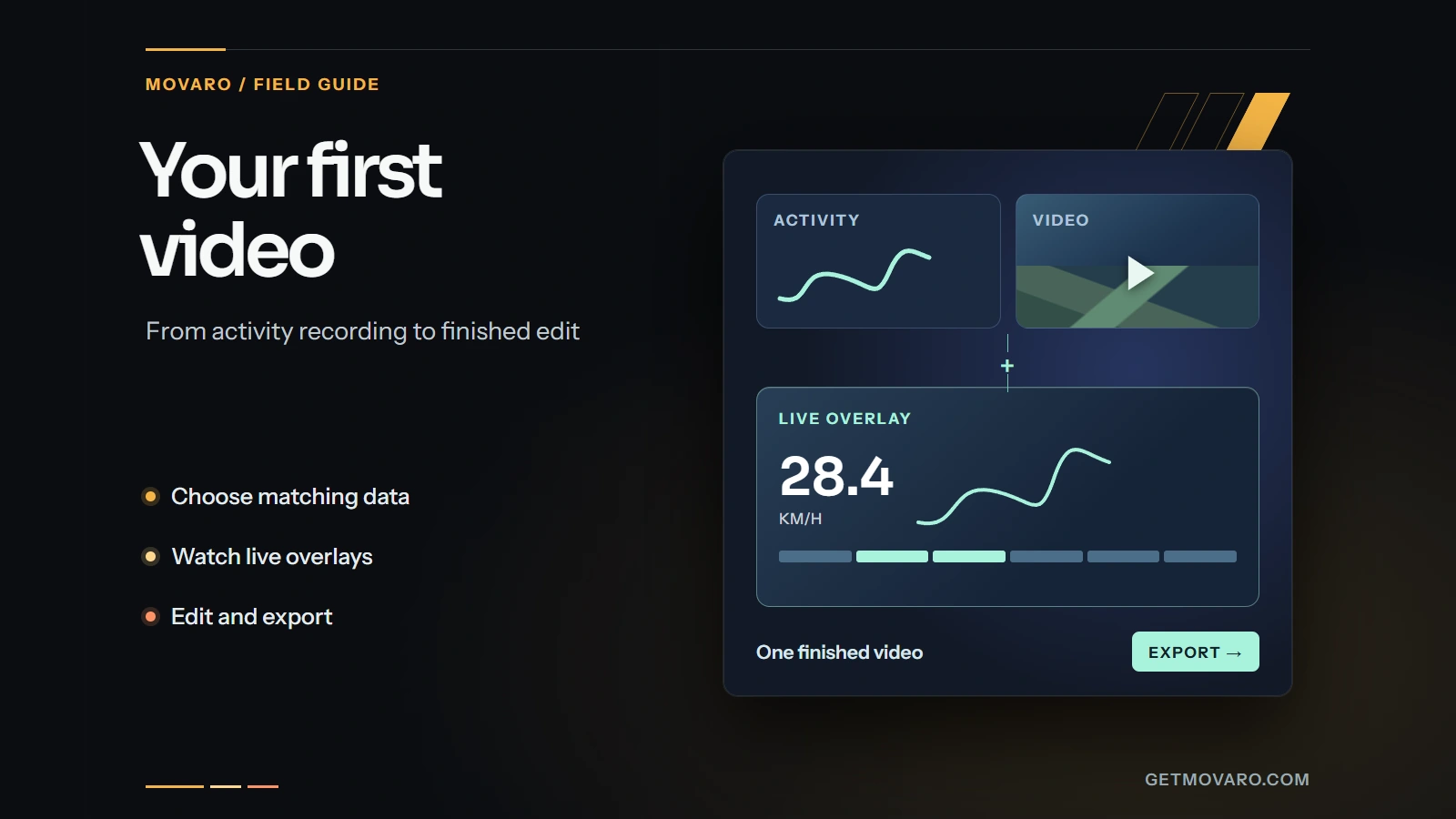Click the video play triangle icon
This screenshot has height=819, width=1456.
tap(1139, 273)
